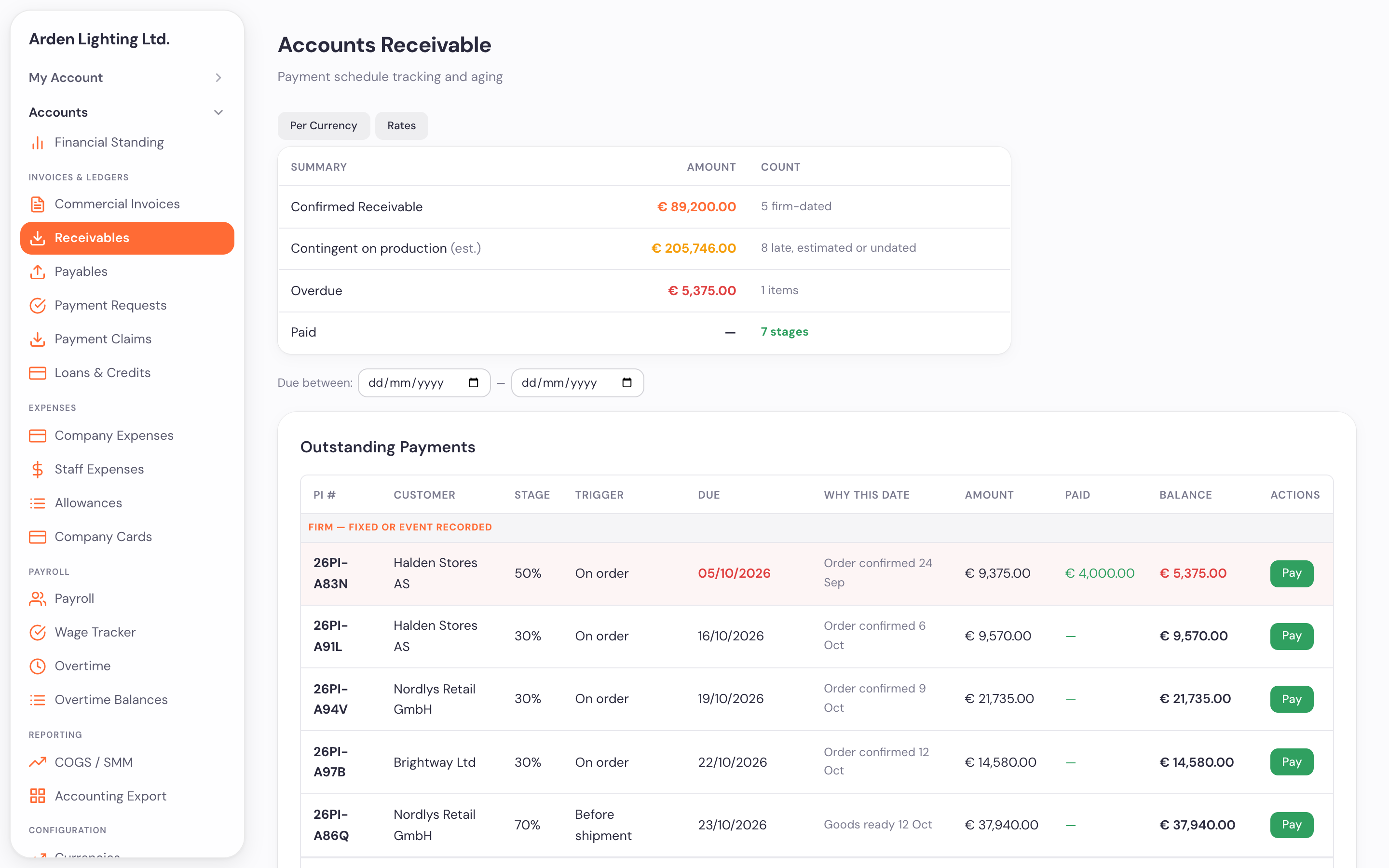Click the WHY THIS DATE column header
1389x868 pixels.
867,495
